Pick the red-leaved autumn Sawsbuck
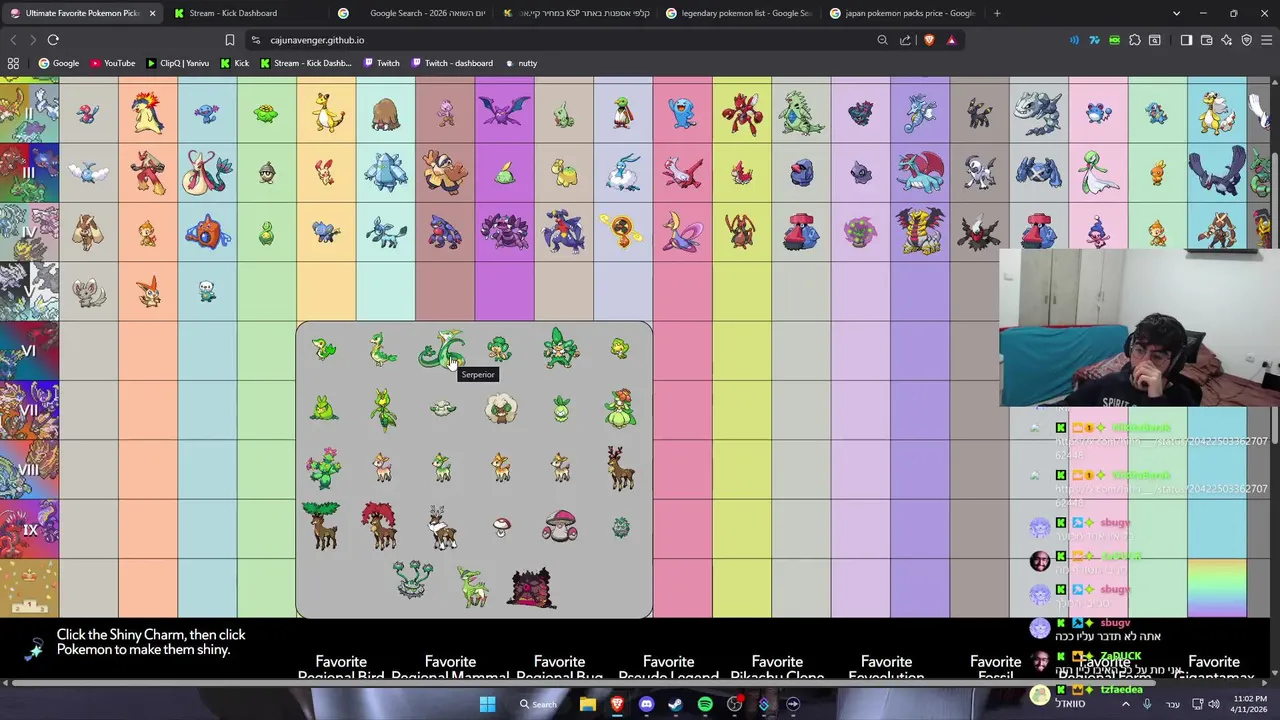This screenshot has width=1280, height=720. point(380,527)
